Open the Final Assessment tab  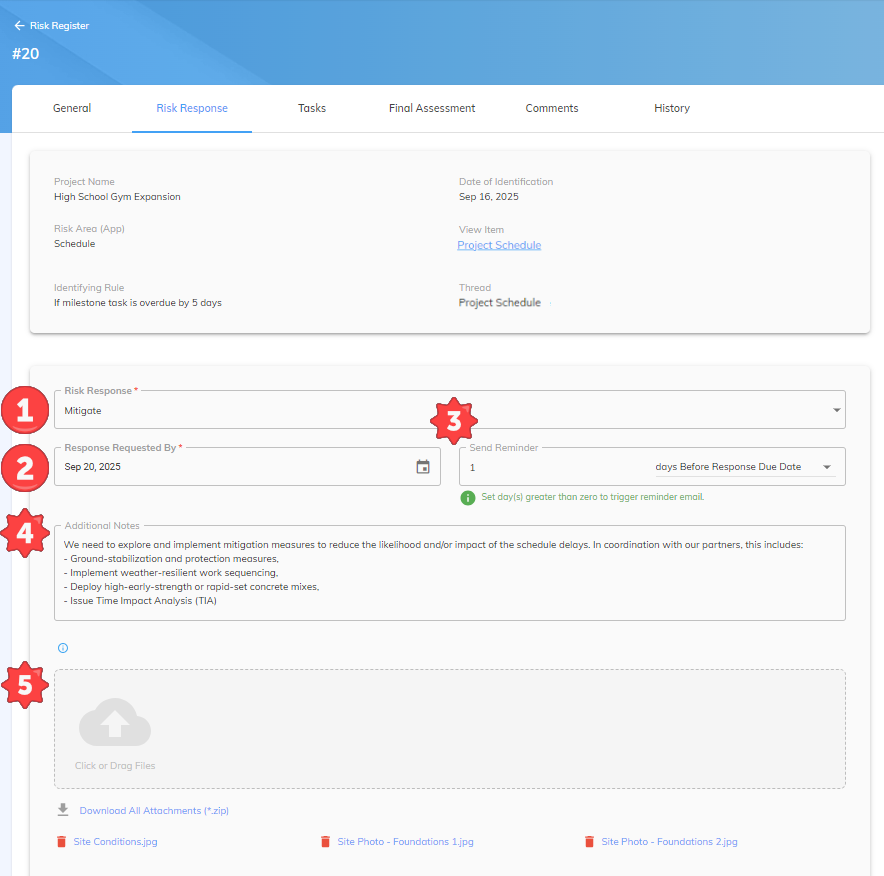(x=432, y=108)
